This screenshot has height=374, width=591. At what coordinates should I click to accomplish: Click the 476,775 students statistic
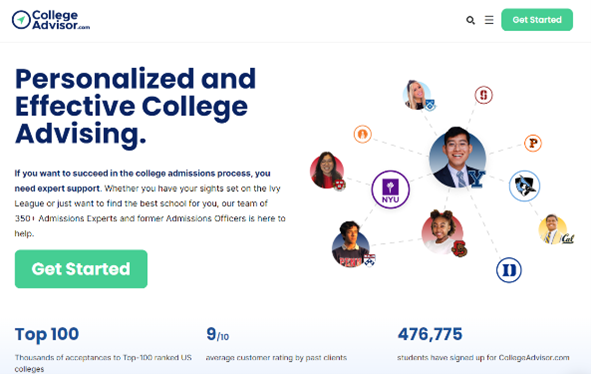click(430, 334)
